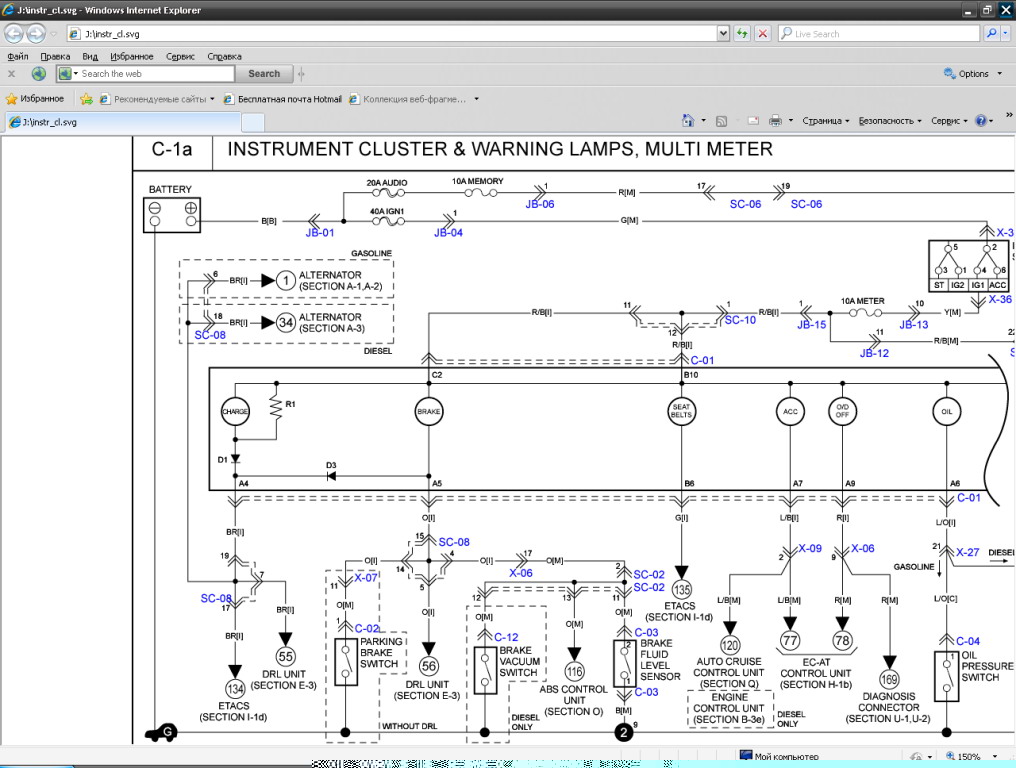This screenshot has height=768, width=1016.
Task: Expand the Безопасность dropdown menu
Action: (x=889, y=121)
